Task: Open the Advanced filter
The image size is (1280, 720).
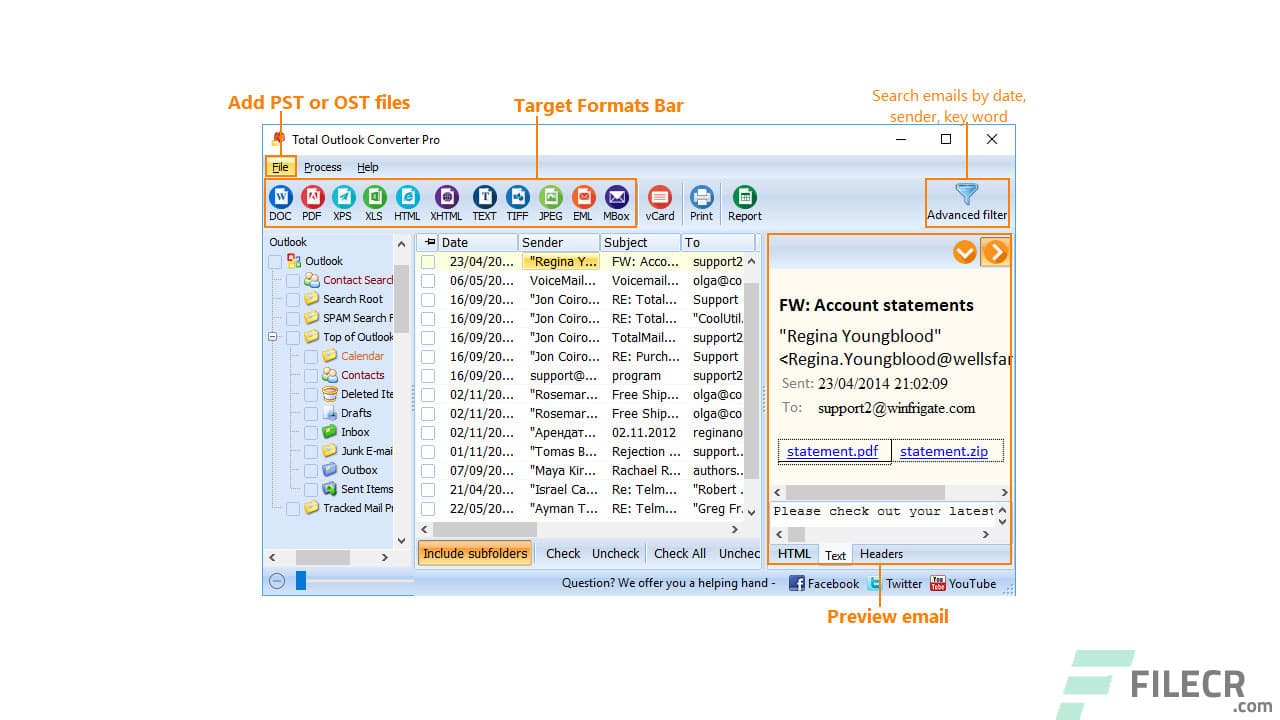Action: point(966,202)
